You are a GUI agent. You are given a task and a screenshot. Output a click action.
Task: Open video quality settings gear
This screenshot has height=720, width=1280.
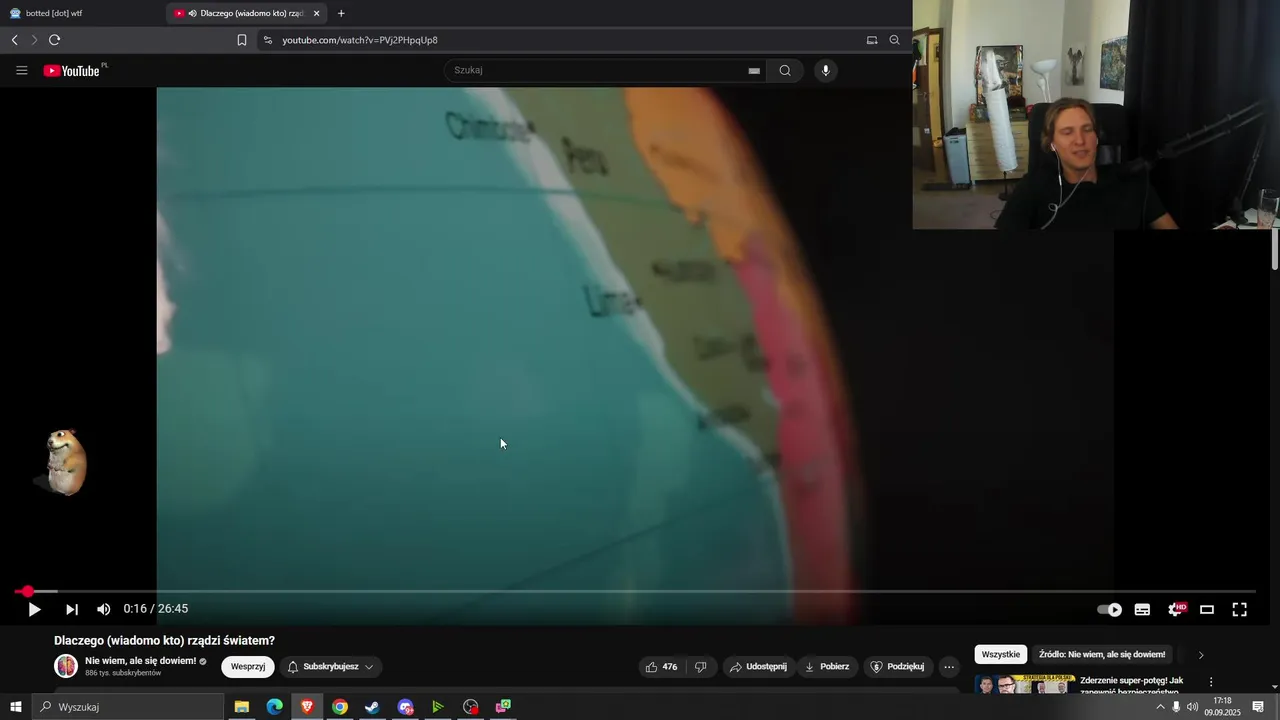click(x=1176, y=609)
